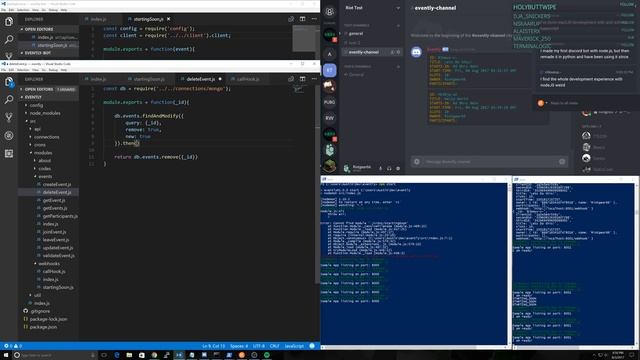Open More Actions ellipsis in back VS Code editor
The image size is (640, 360).
(314, 19)
